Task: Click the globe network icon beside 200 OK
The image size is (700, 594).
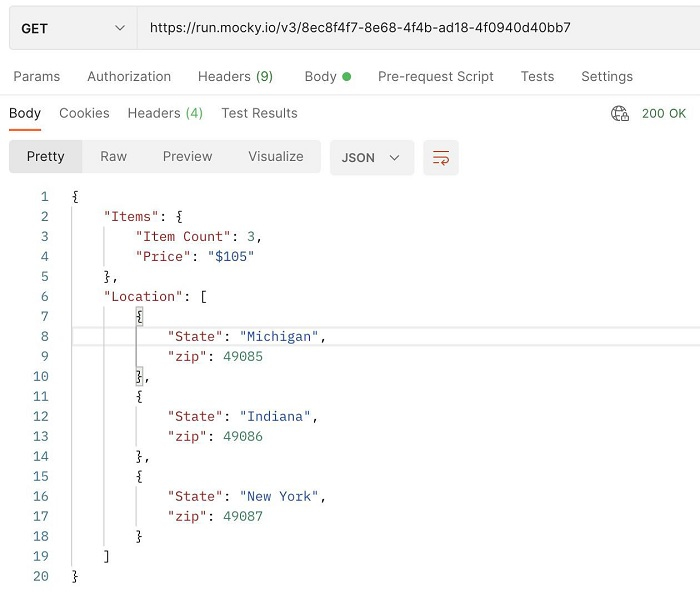Action: (620, 114)
